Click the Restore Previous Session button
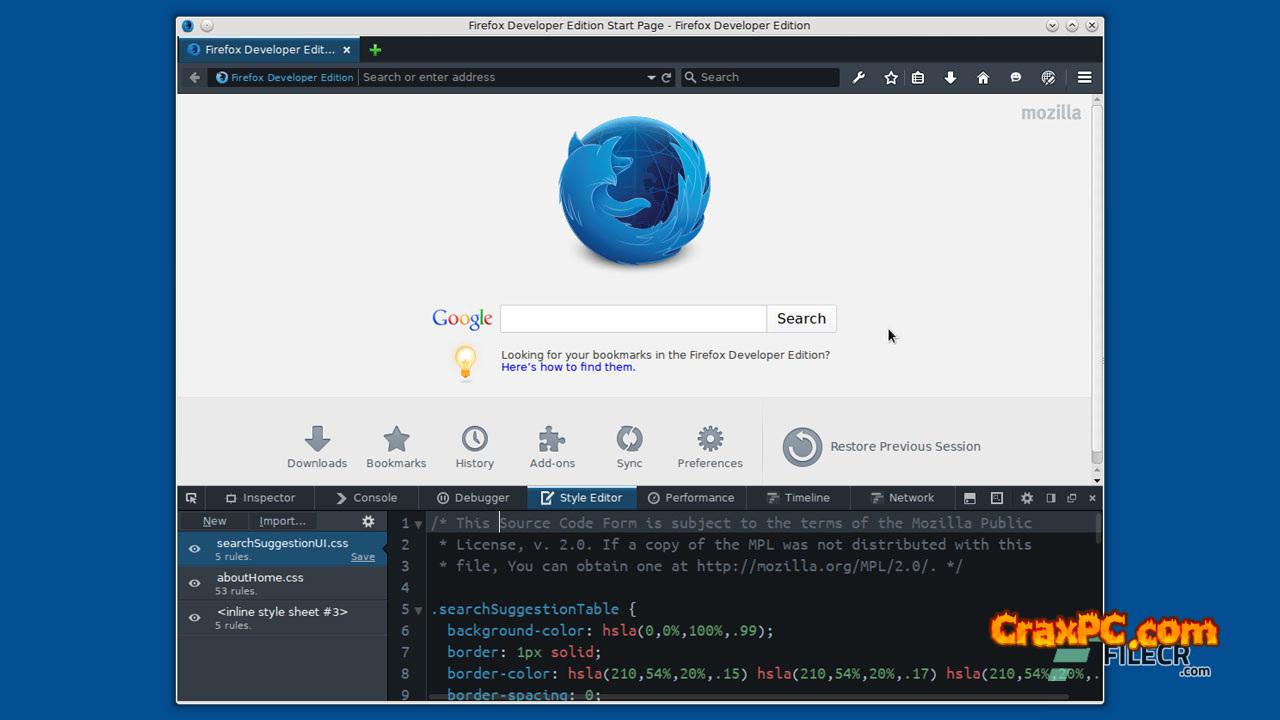1280x720 pixels. click(882, 447)
